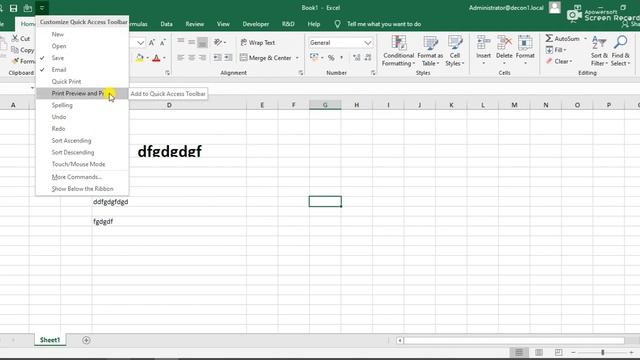The image size is (640, 360).
Task: Click the Align Left icon
Action: (180, 58)
